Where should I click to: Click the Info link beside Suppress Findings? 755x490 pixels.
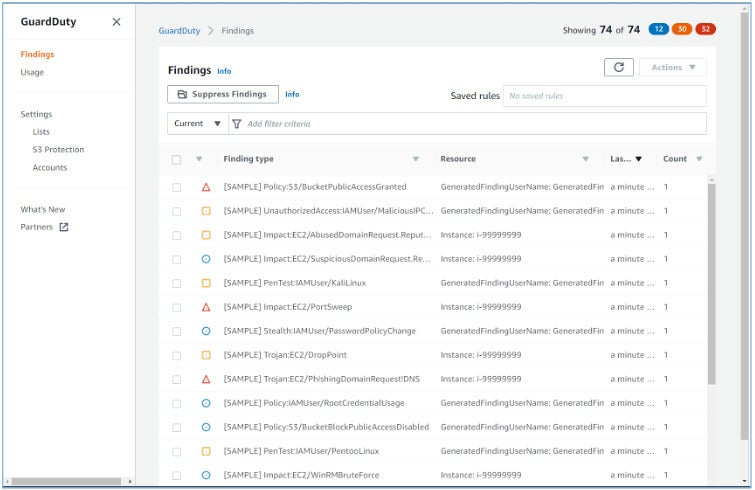click(x=292, y=94)
